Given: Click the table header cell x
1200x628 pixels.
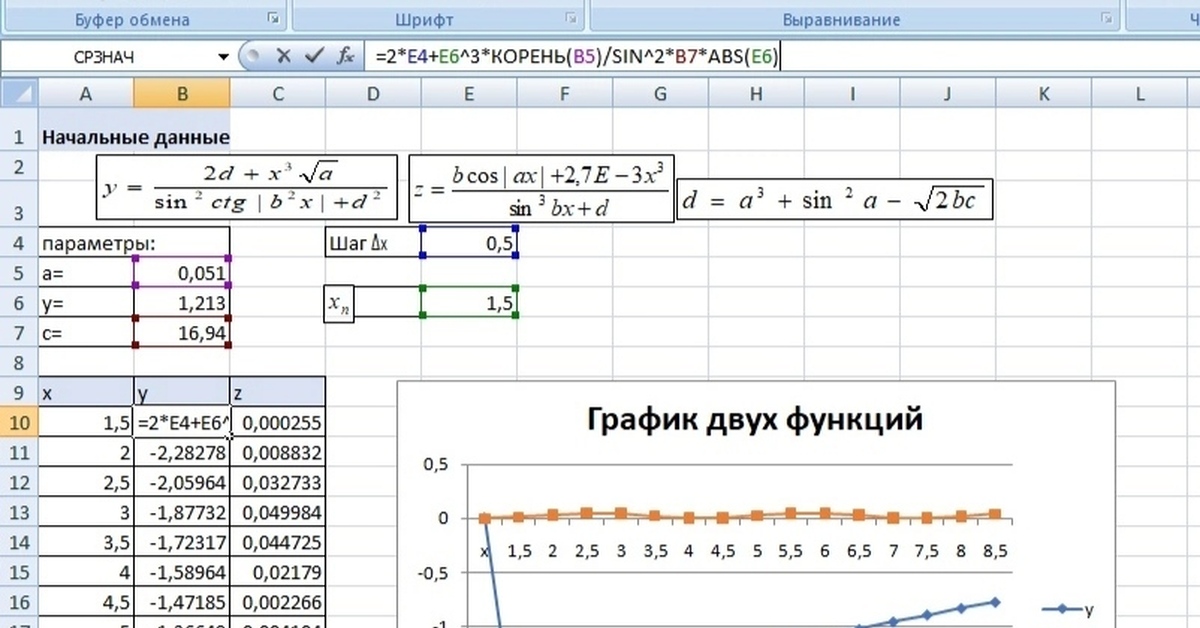Looking at the screenshot, I should click(x=85, y=393).
